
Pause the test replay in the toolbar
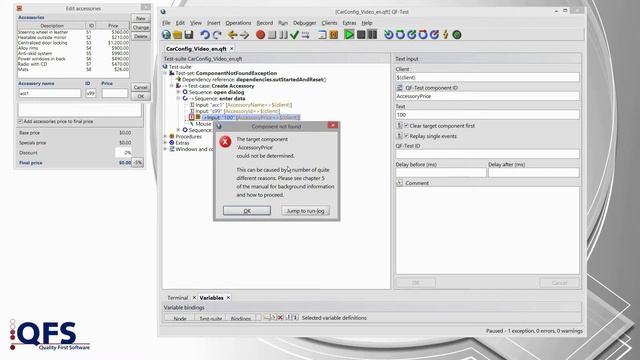(x=372, y=35)
